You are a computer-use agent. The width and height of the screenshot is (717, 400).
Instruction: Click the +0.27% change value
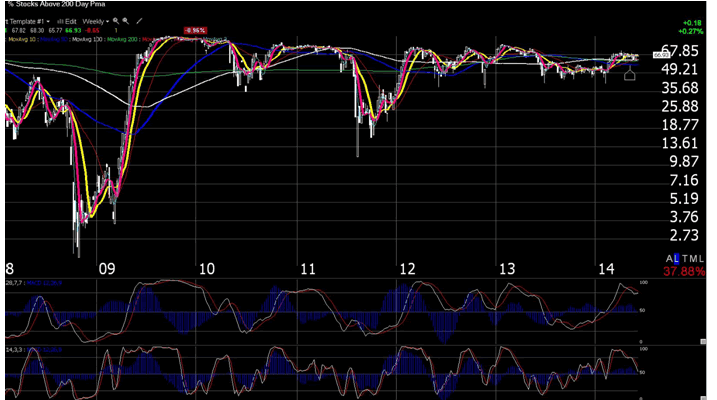691,32
